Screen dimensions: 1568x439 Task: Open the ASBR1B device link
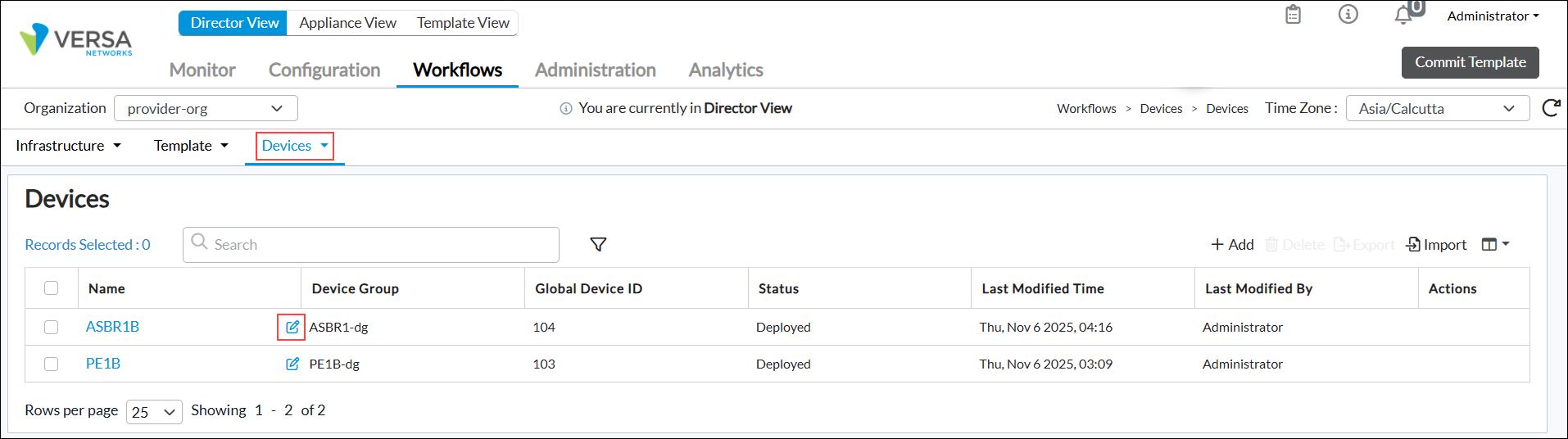[x=112, y=326]
